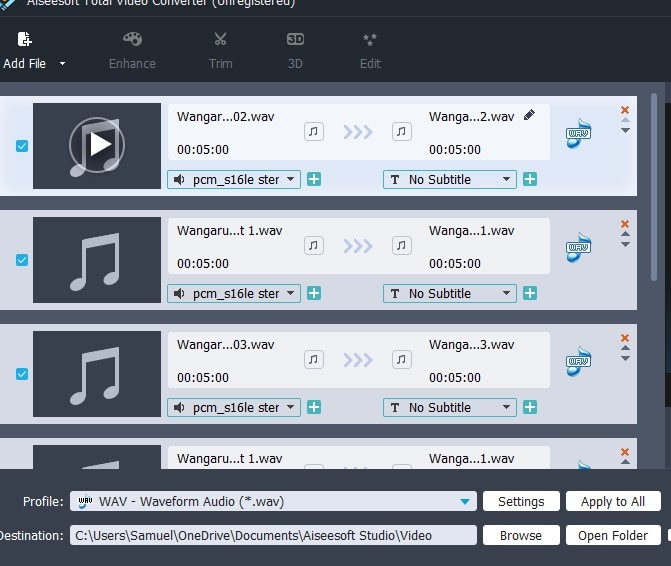
Task: Open the 3D settings tool
Action: [x=295, y=50]
